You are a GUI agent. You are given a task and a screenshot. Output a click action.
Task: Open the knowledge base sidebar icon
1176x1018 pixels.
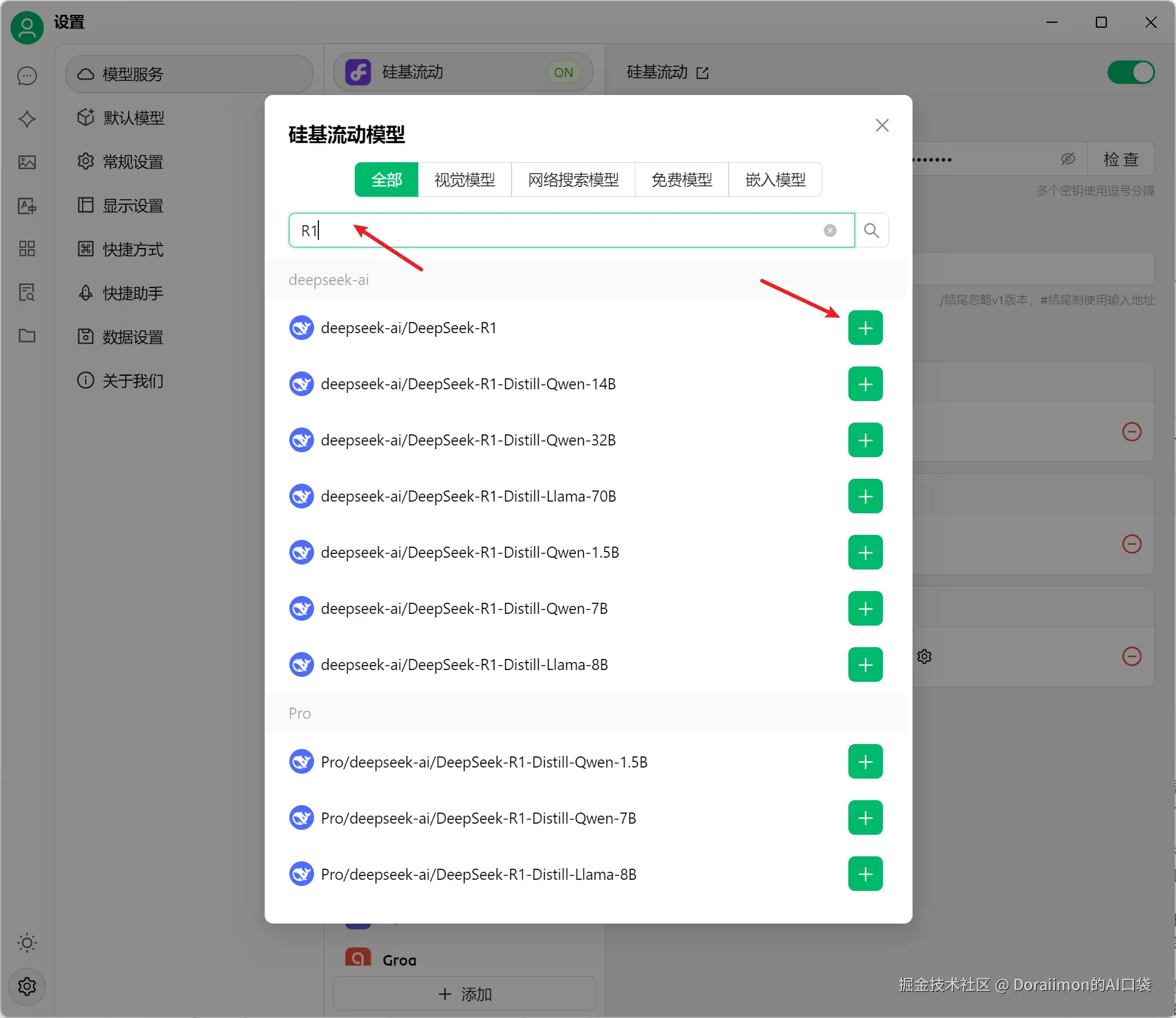click(27, 292)
